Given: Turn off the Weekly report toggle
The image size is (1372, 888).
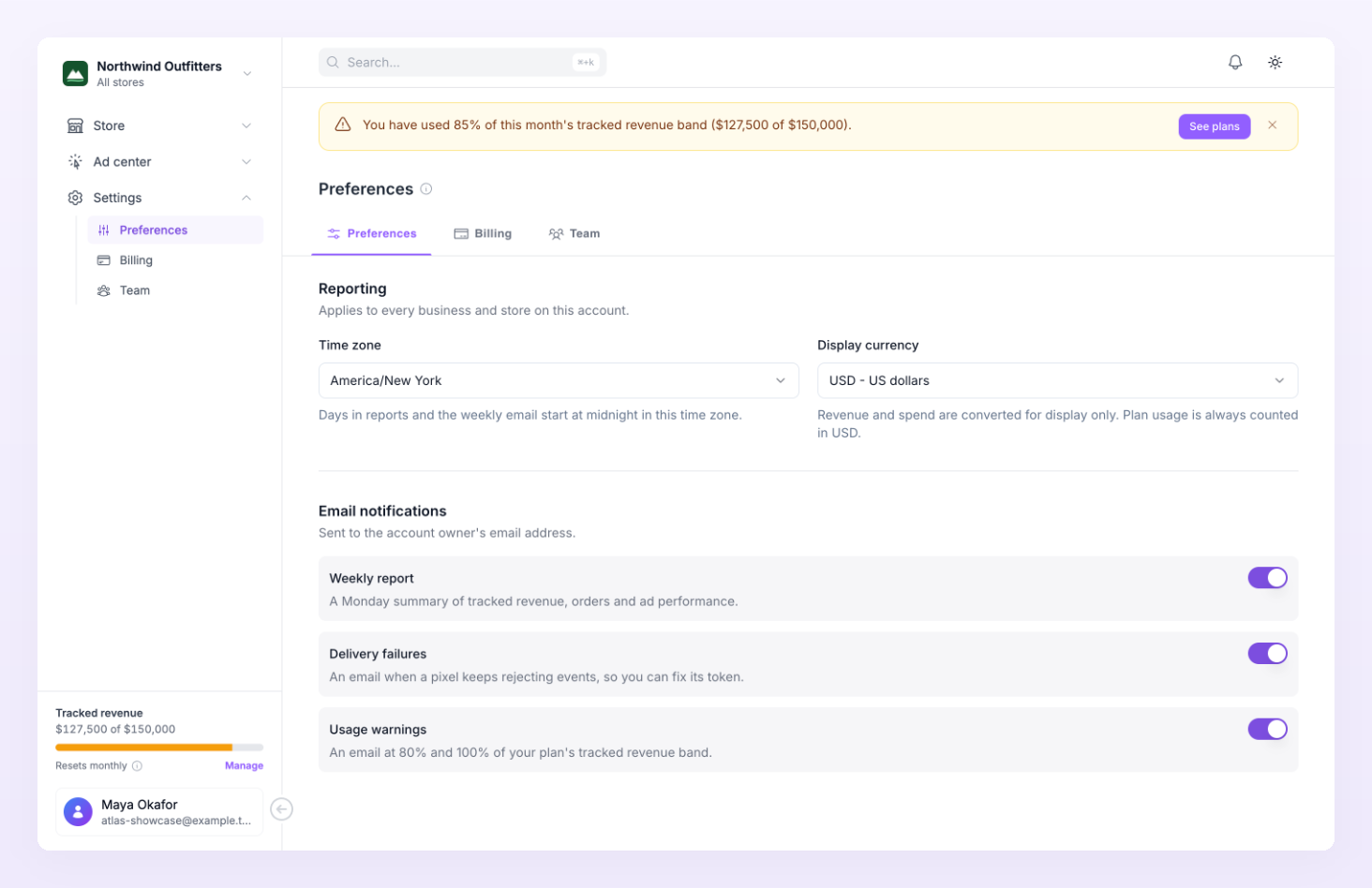Looking at the screenshot, I should [1267, 578].
